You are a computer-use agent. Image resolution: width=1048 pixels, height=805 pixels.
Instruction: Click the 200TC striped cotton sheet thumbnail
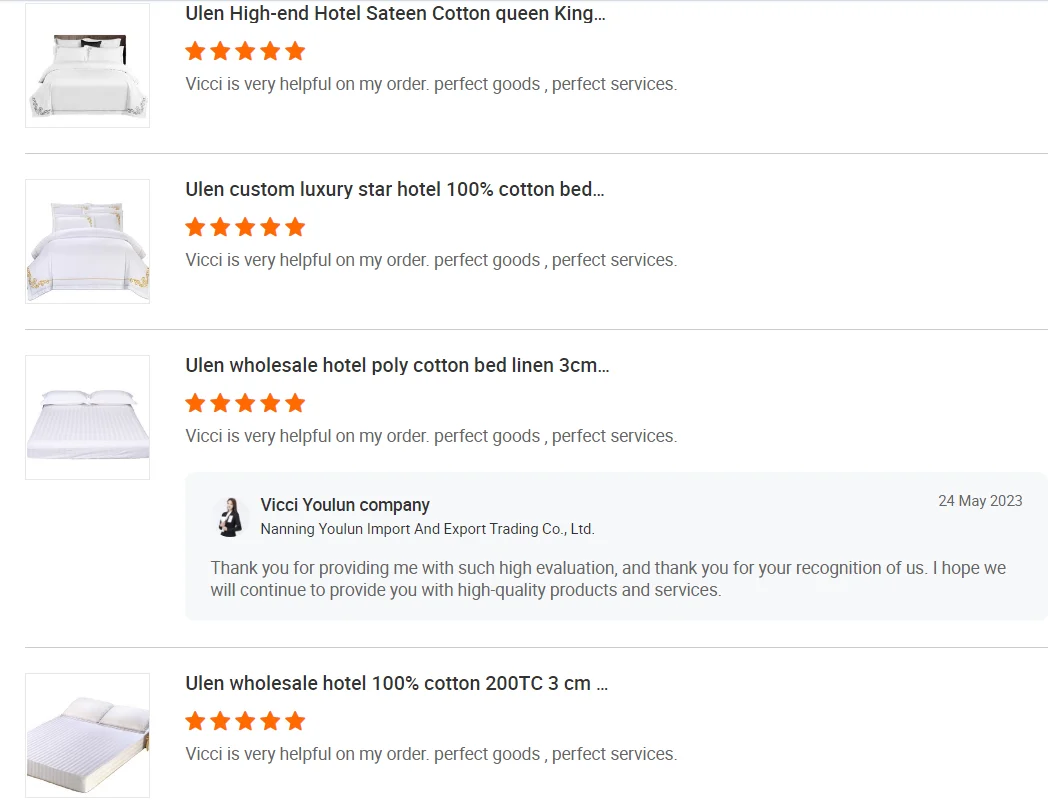tap(87, 735)
